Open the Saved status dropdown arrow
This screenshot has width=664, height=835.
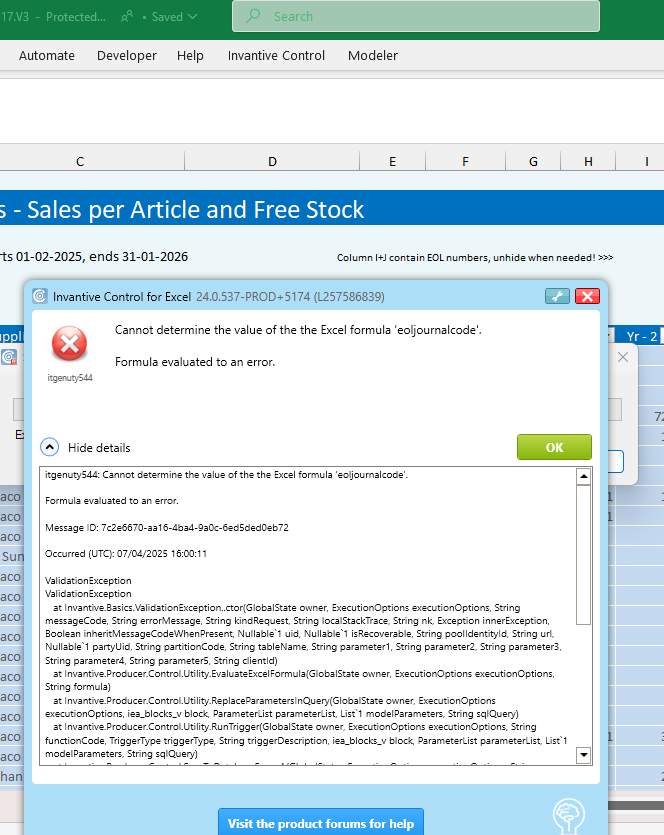coord(192,17)
